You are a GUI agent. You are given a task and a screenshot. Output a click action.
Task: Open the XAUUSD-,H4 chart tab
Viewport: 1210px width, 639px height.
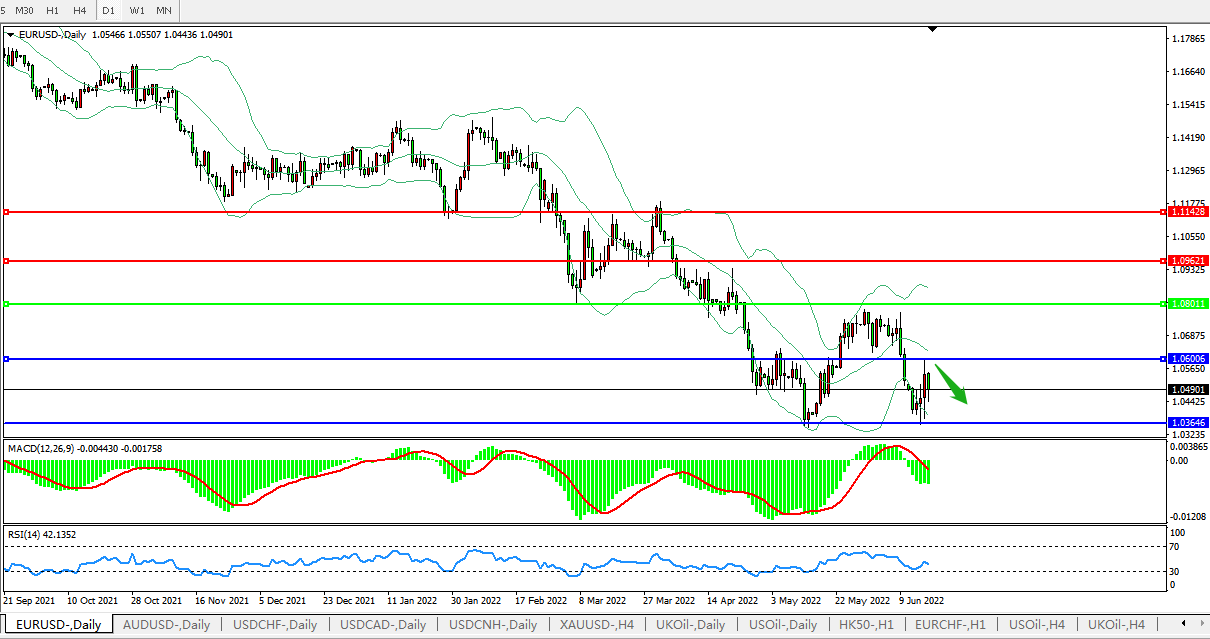click(x=597, y=625)
